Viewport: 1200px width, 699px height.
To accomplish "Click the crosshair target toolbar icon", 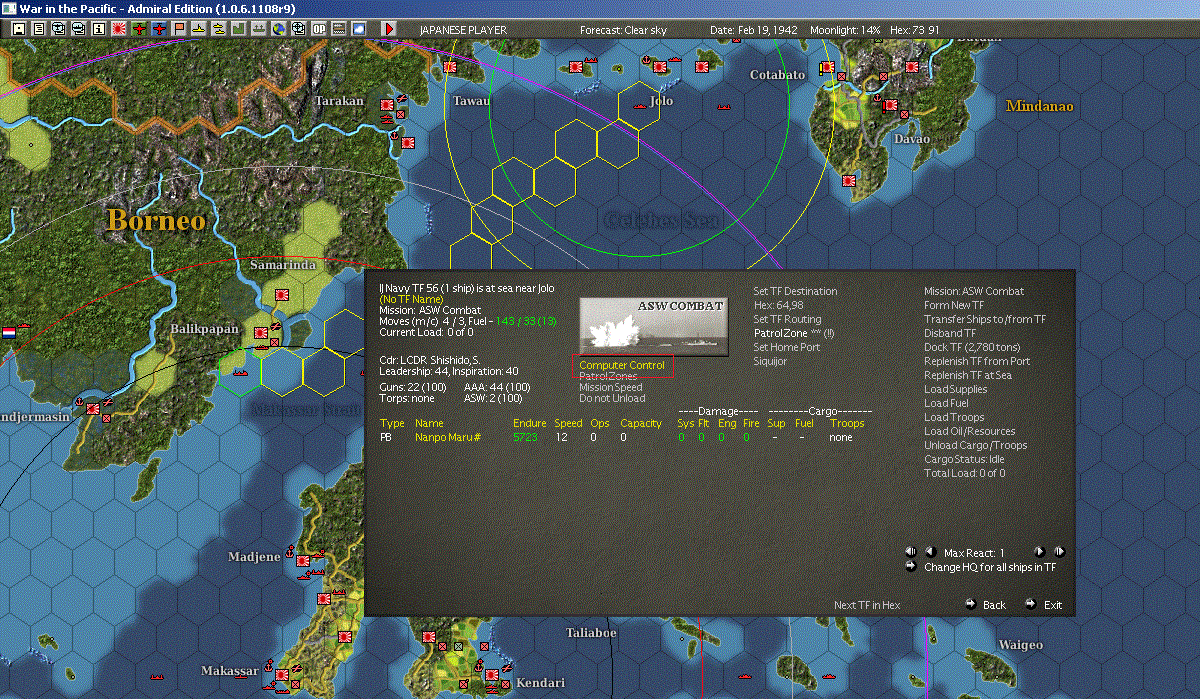I will pos(298,29).
